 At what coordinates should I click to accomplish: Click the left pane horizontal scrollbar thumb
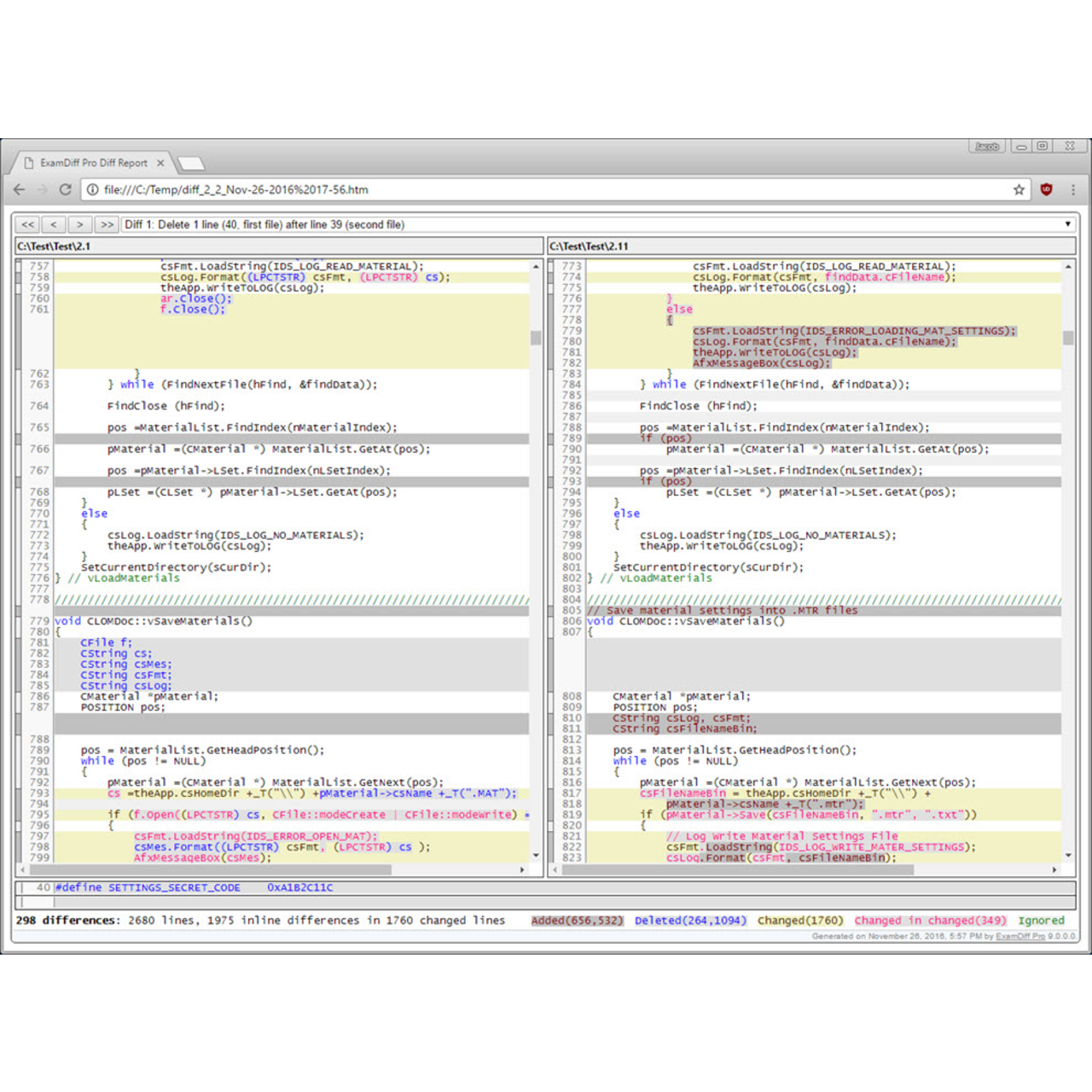pyautogui.click(x=209, y=870)
